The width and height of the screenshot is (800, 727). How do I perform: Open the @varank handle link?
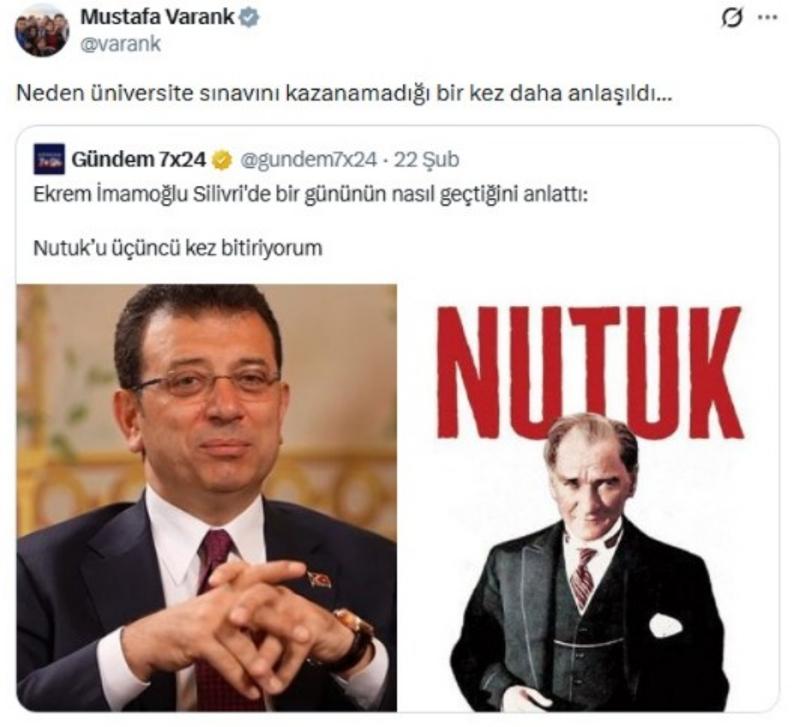[x=120, y=44]
